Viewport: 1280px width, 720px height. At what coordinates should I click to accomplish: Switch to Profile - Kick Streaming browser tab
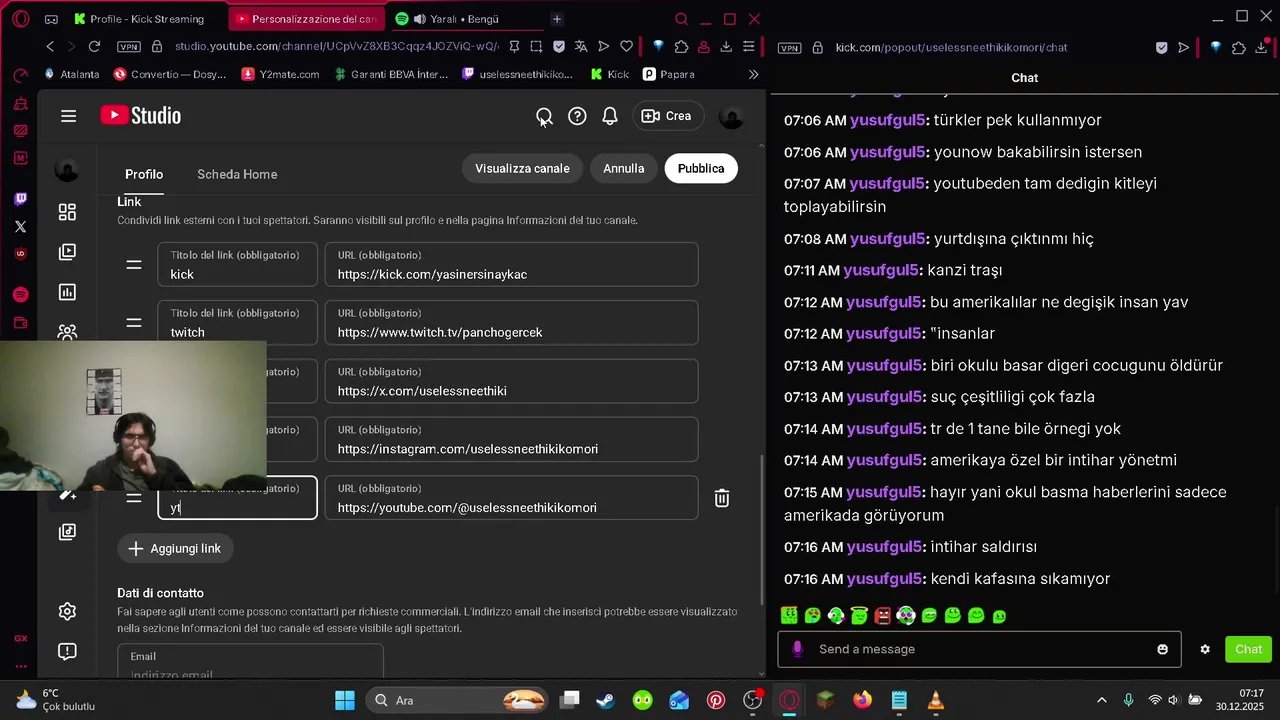click(x=145, y=19)
